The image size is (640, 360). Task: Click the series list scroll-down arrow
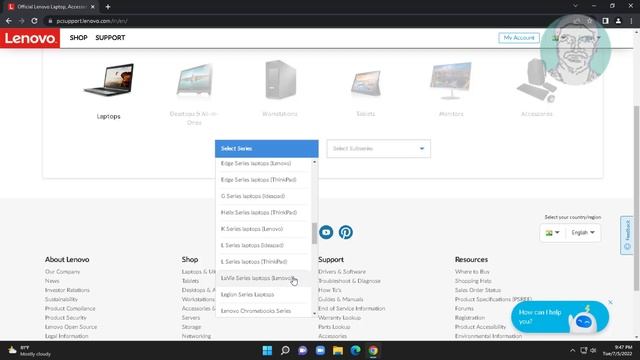pyautogui.click(x=314, y=313)
